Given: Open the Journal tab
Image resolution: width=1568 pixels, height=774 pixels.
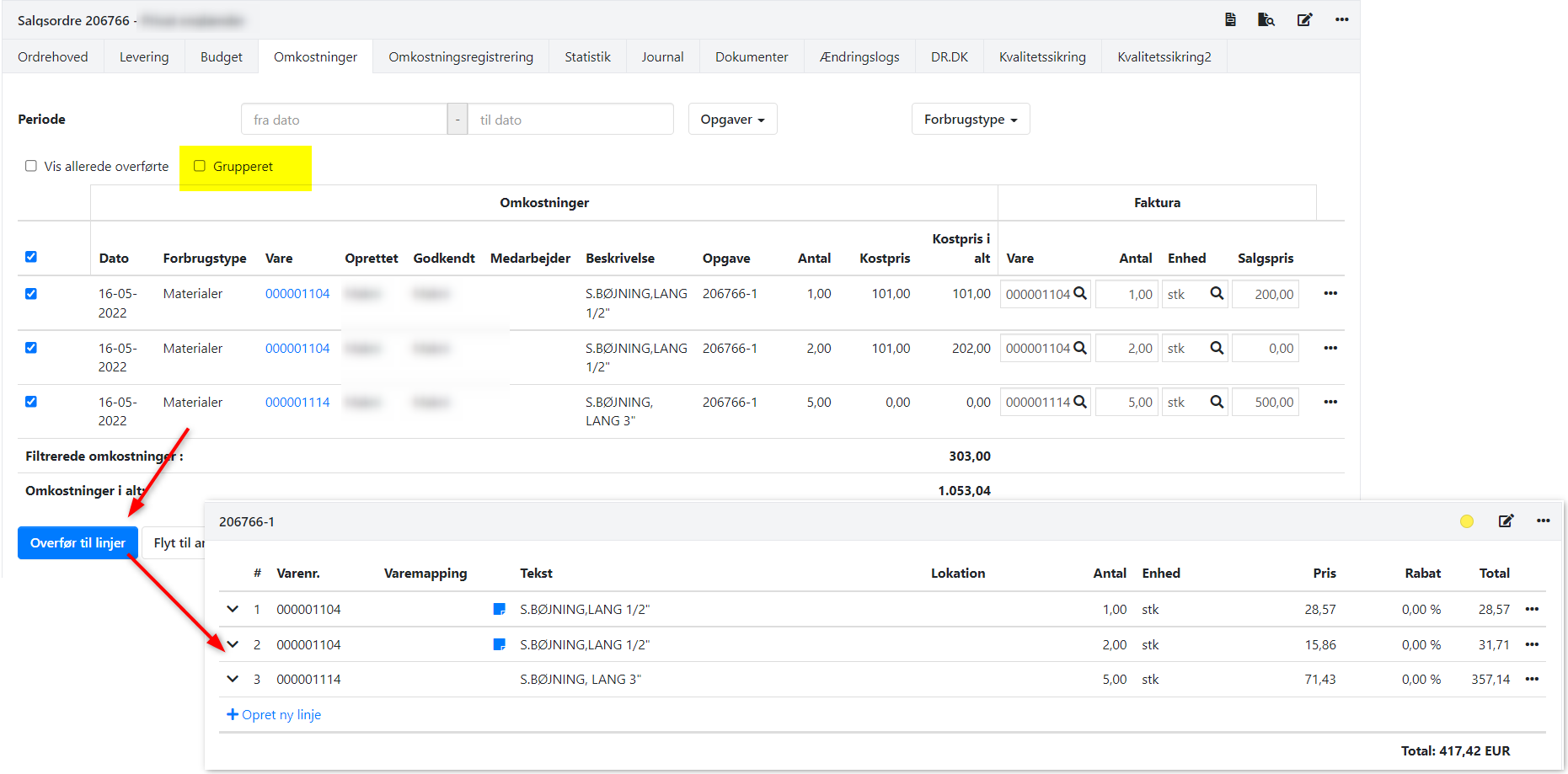Looking at the screenshot, I should [x=662, y=57].
